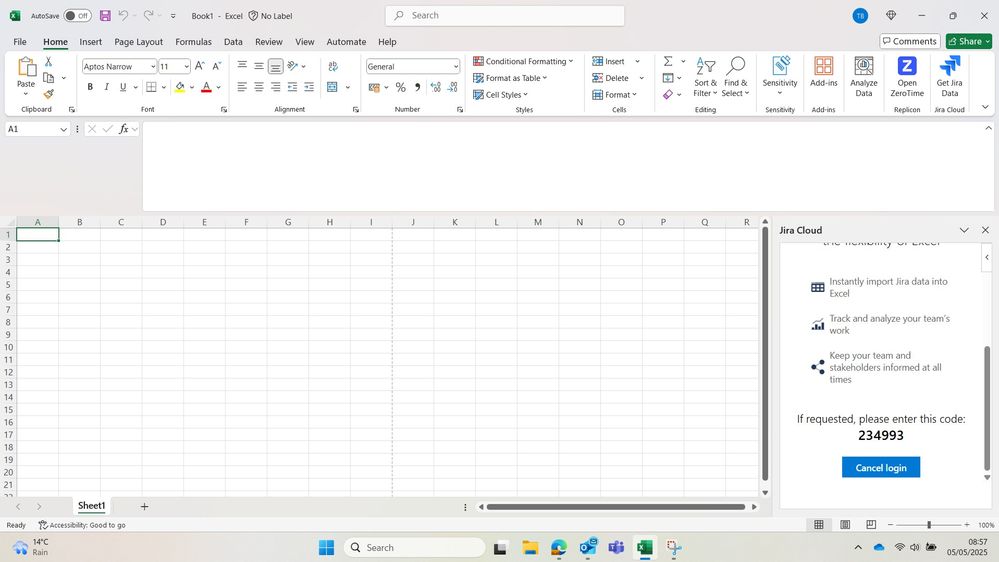Open the File menu
The height and width of the screenshot is (562, 999).
tap(20, 41)
